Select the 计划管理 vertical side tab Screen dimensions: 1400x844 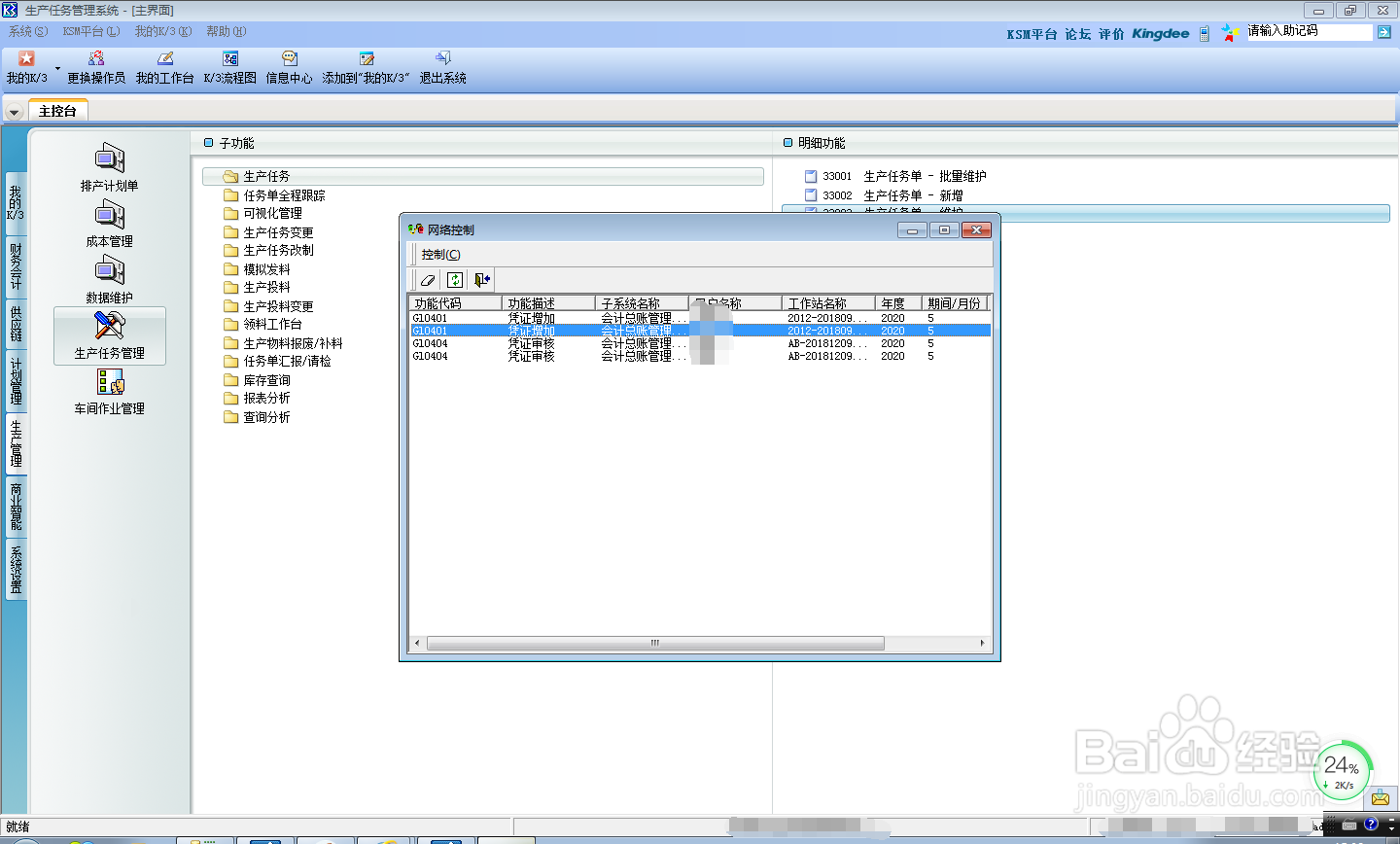pyautogui.click(x=16, y=382)
